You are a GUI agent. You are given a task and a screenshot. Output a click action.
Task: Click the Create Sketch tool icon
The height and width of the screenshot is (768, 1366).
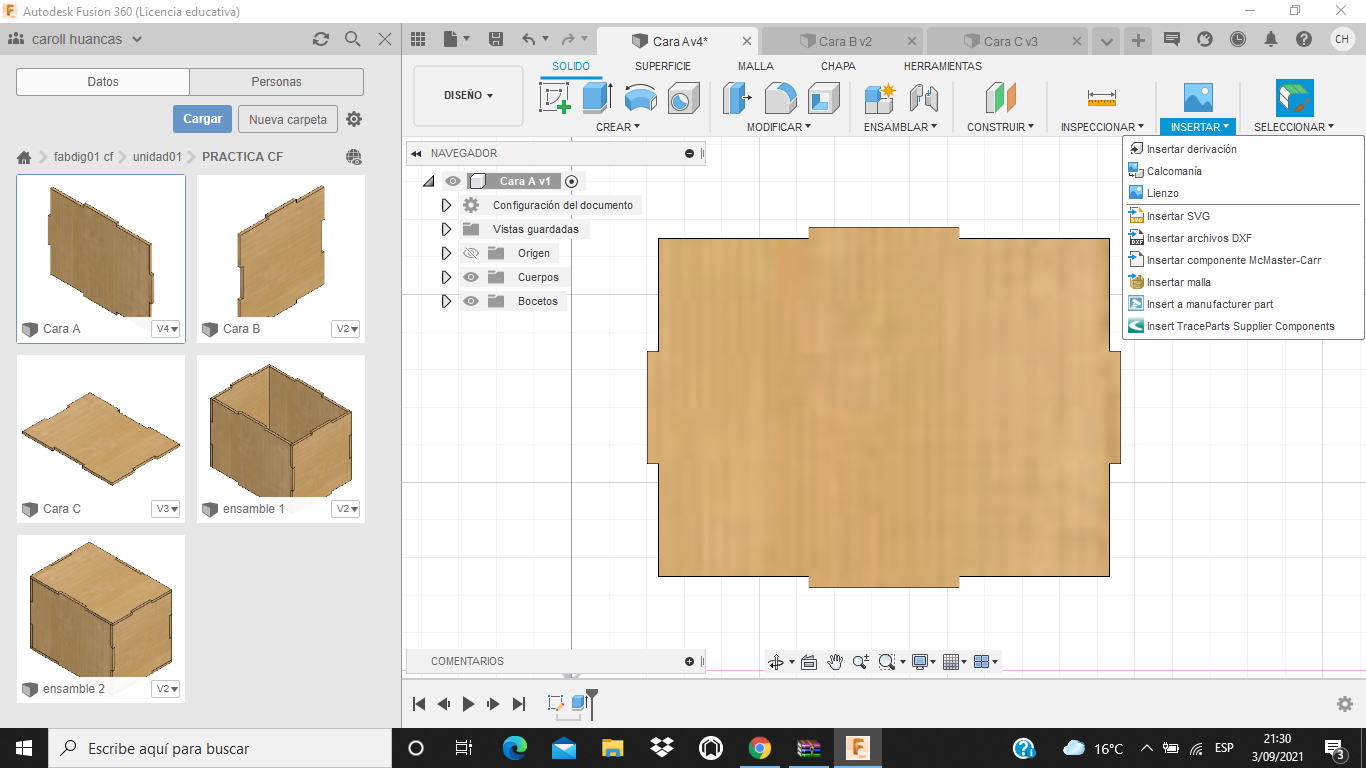(554, 98)
